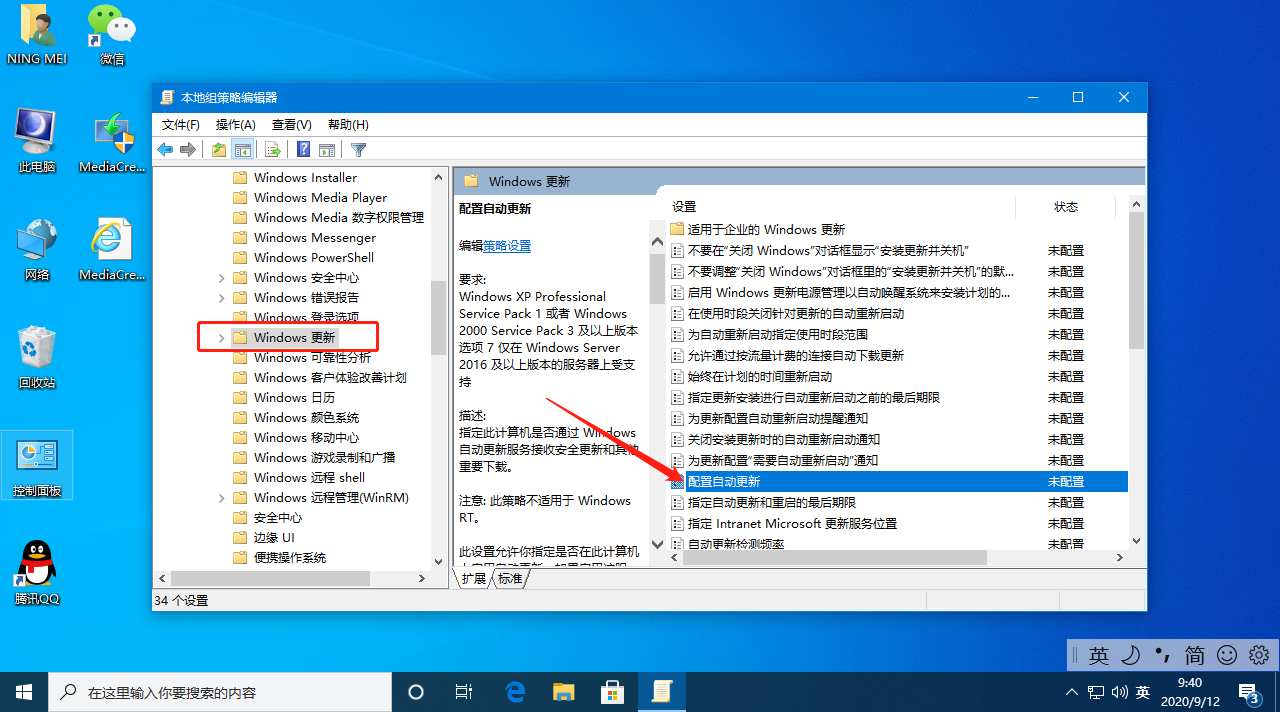The height and width of the screenshot is (712, 1280).
Task: Open help via the question mark icon
Action: click(x=302, y=149)
